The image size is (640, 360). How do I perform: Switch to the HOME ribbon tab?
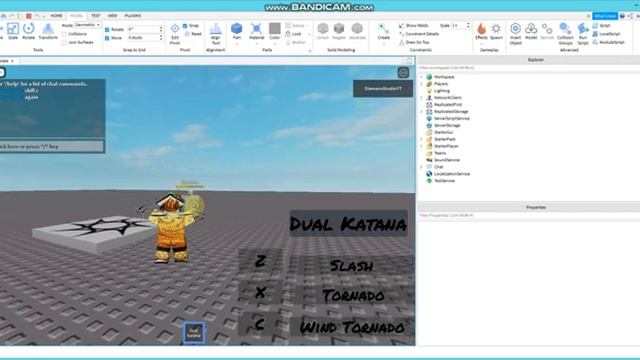pyautogui.click(x=56, y=16)
